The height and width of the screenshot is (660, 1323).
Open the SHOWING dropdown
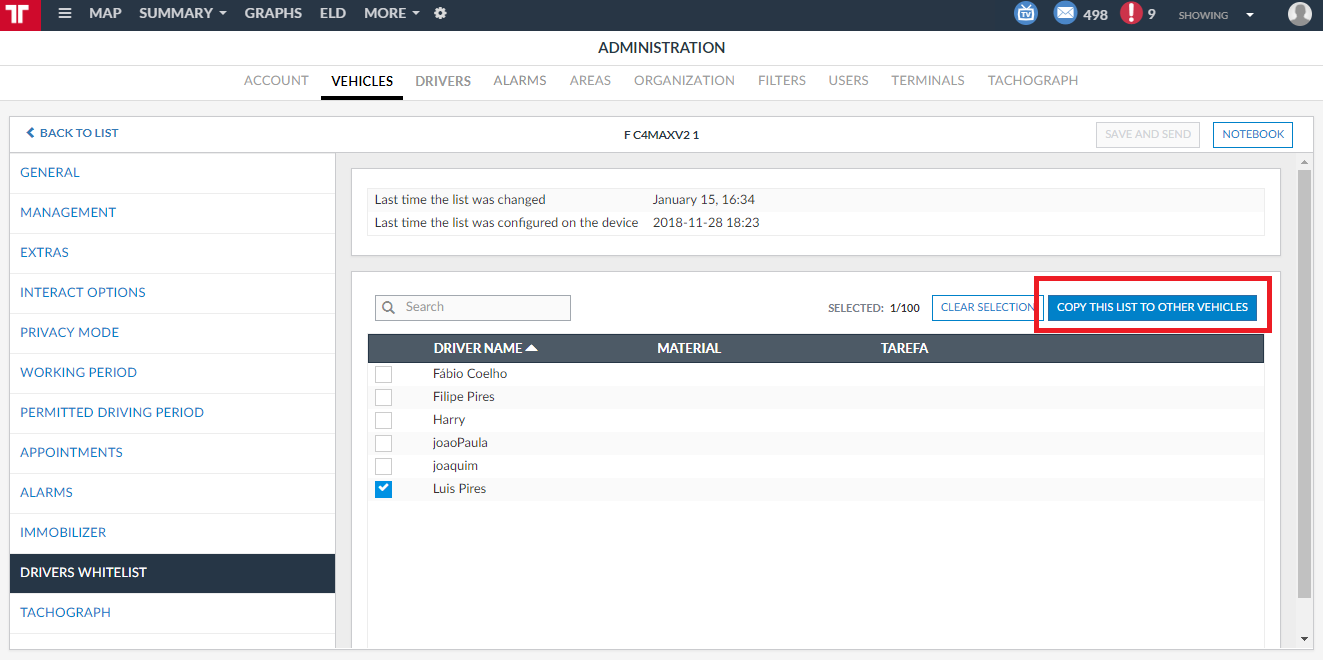(1216, 15)
